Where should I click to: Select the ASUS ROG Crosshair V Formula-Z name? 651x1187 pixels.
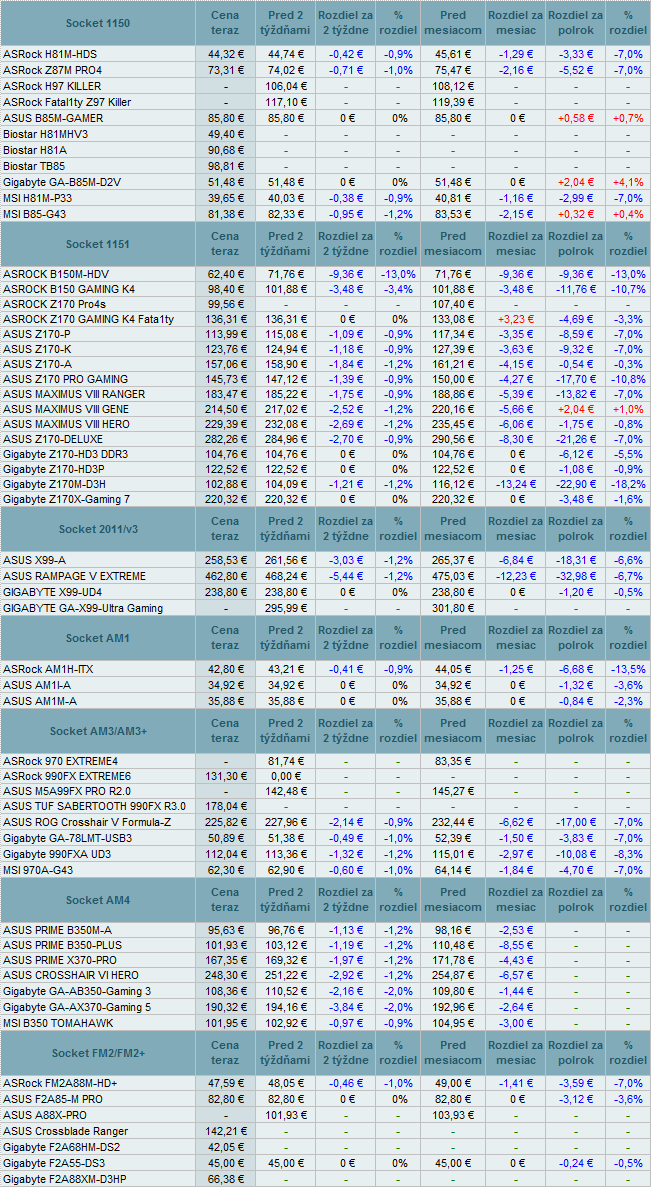point(89,823)
